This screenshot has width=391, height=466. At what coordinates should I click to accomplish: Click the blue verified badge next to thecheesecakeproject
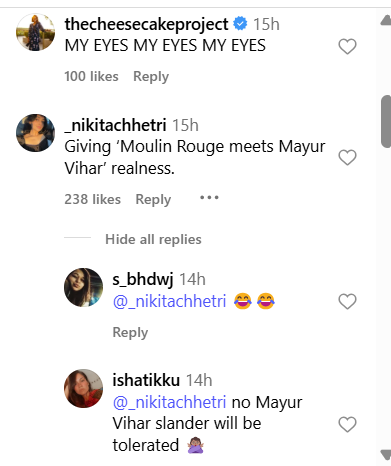[240, 24]
